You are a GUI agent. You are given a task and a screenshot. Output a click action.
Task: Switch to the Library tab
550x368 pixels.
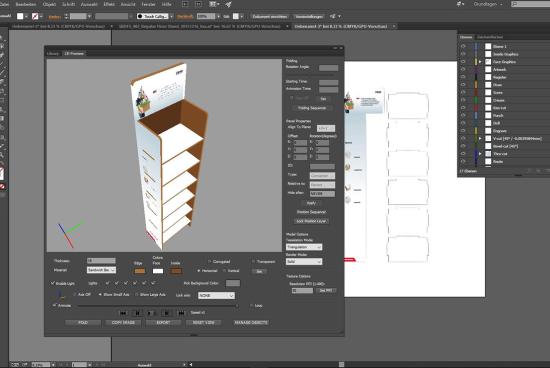[53, 53]
